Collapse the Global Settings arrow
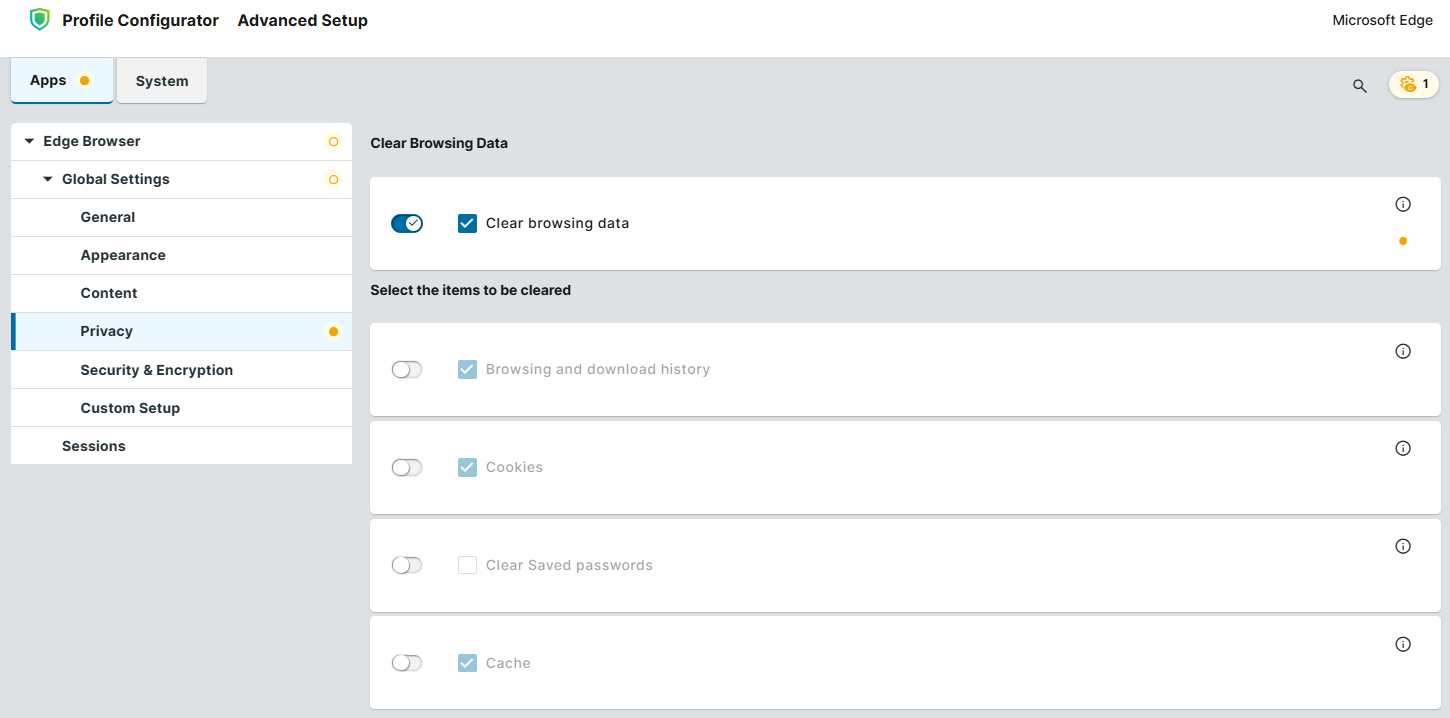The image size is (1450, 718). click(x=48, y=180)
